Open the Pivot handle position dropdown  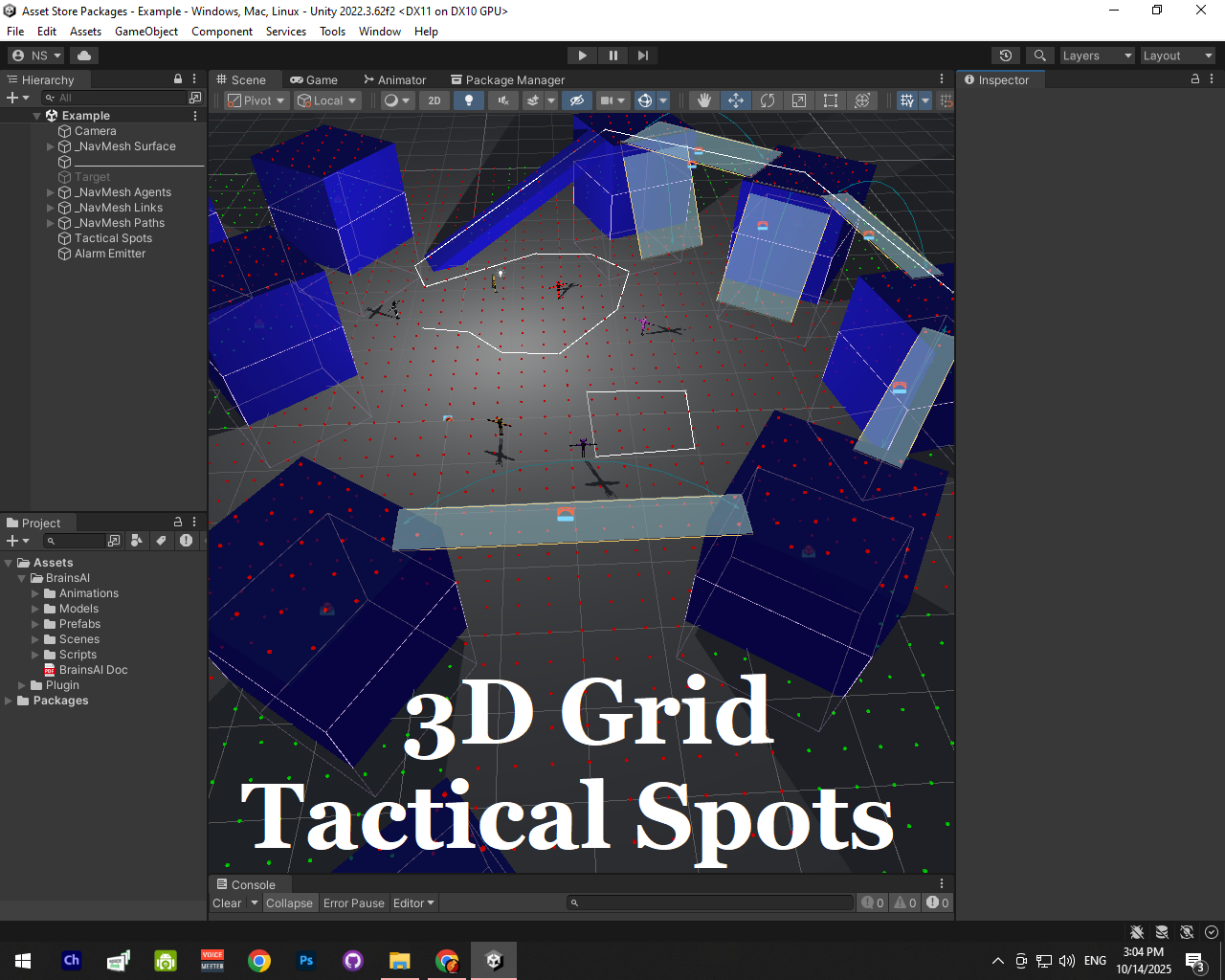[x=256, y=100]
